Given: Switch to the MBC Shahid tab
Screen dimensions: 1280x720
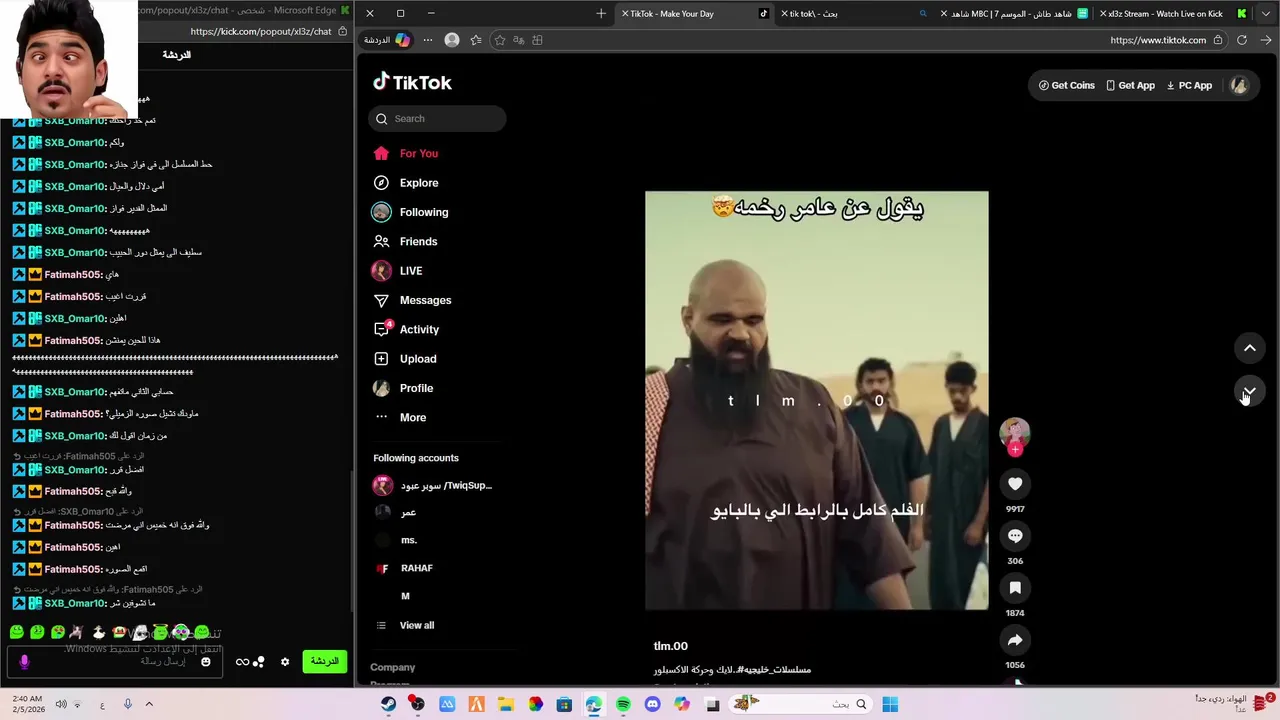Looking at the screenshot, I should (x=1014, y=14).
